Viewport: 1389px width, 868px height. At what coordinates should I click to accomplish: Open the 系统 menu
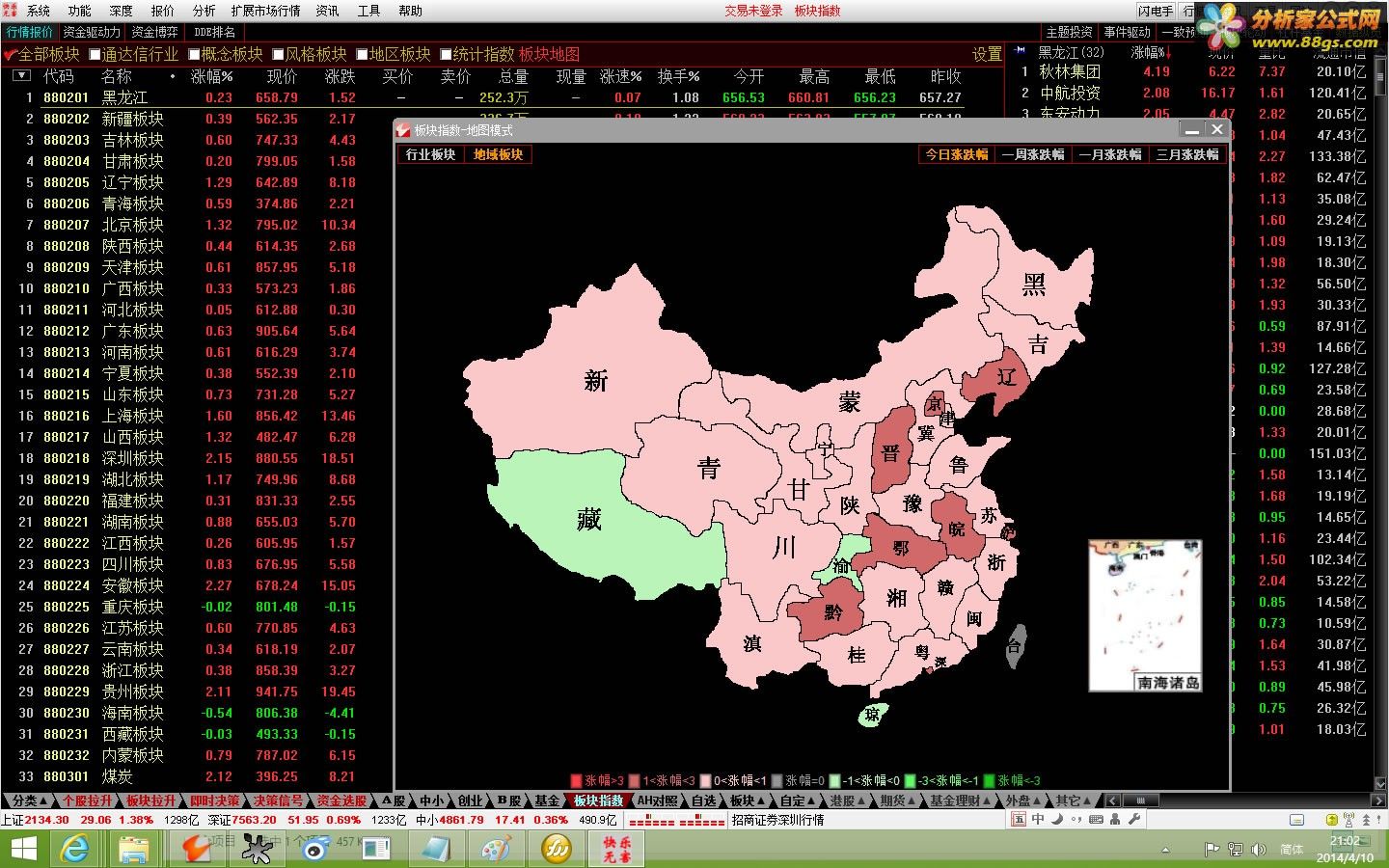pyautogui.click(x=39, y=11)
